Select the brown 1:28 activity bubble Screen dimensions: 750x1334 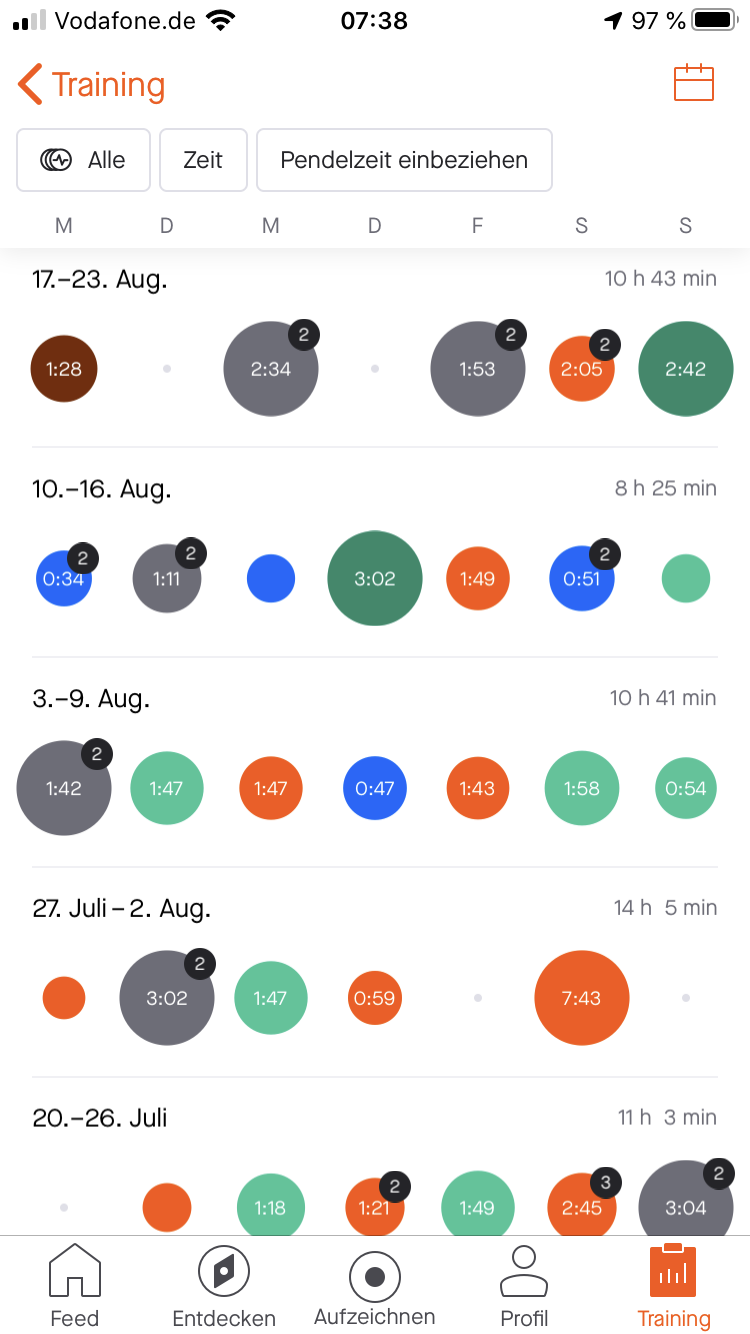(64, 369)
